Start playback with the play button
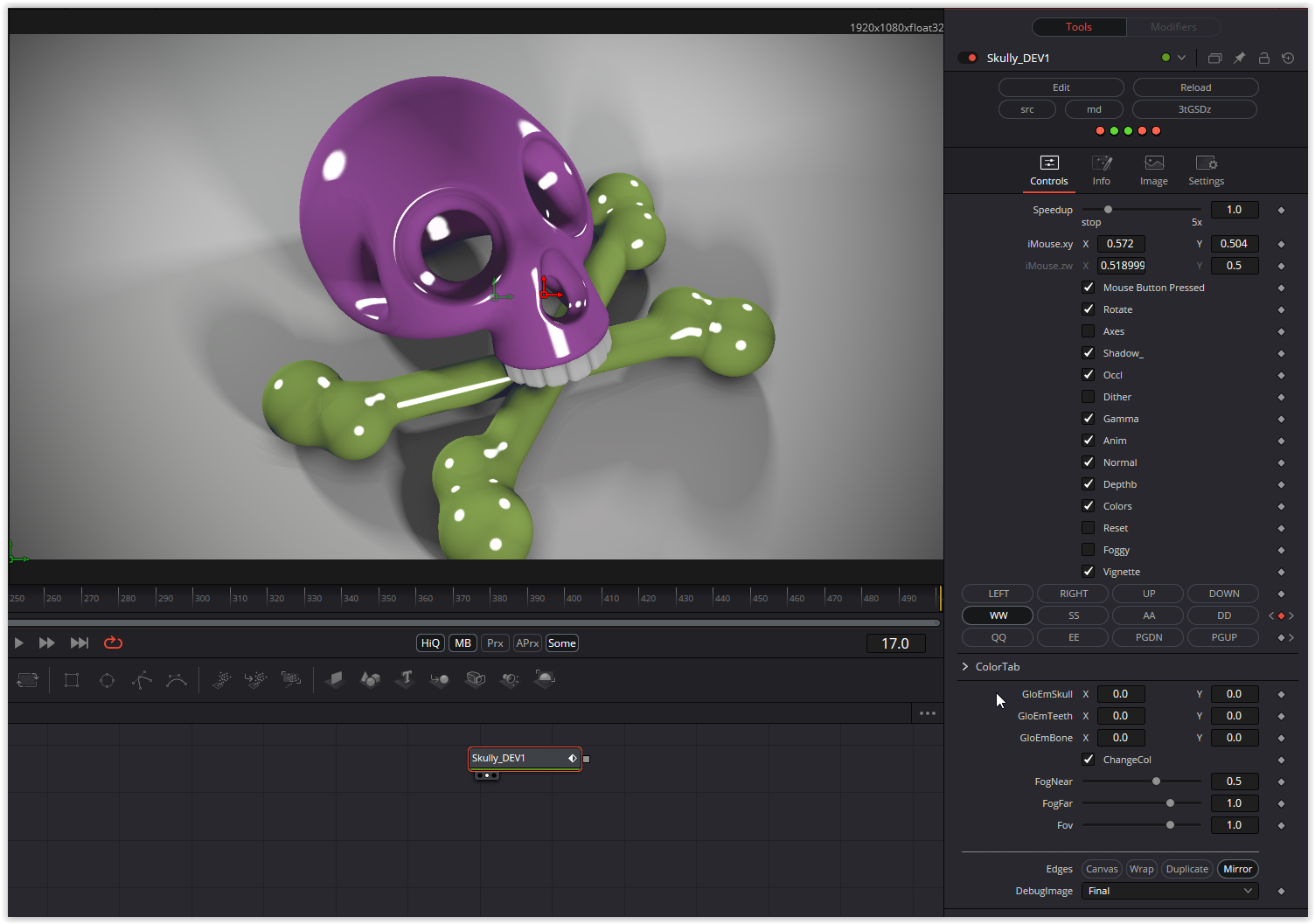 (19, 643)
